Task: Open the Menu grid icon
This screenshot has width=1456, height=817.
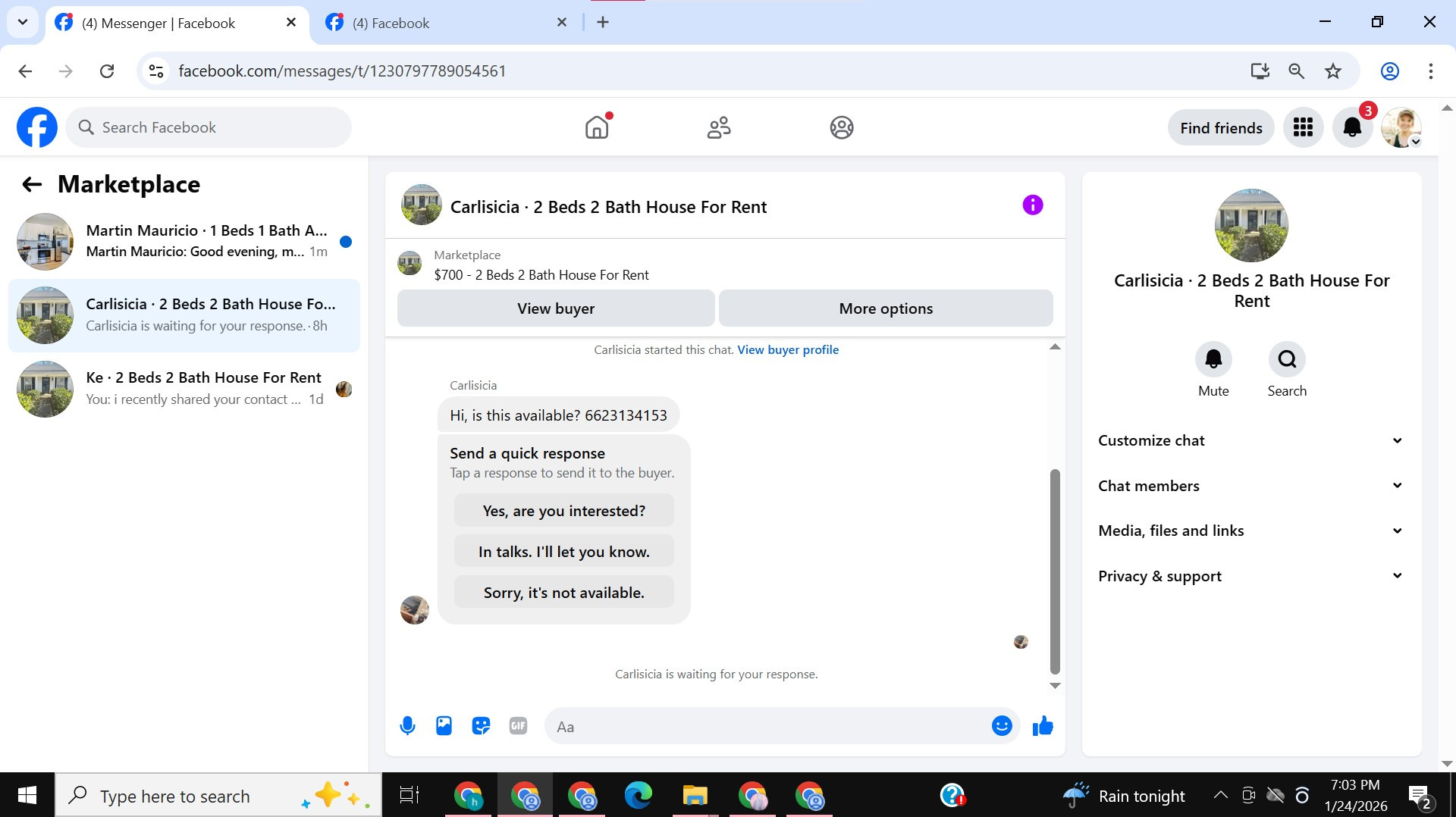Action: click(x=1303, y=127)
